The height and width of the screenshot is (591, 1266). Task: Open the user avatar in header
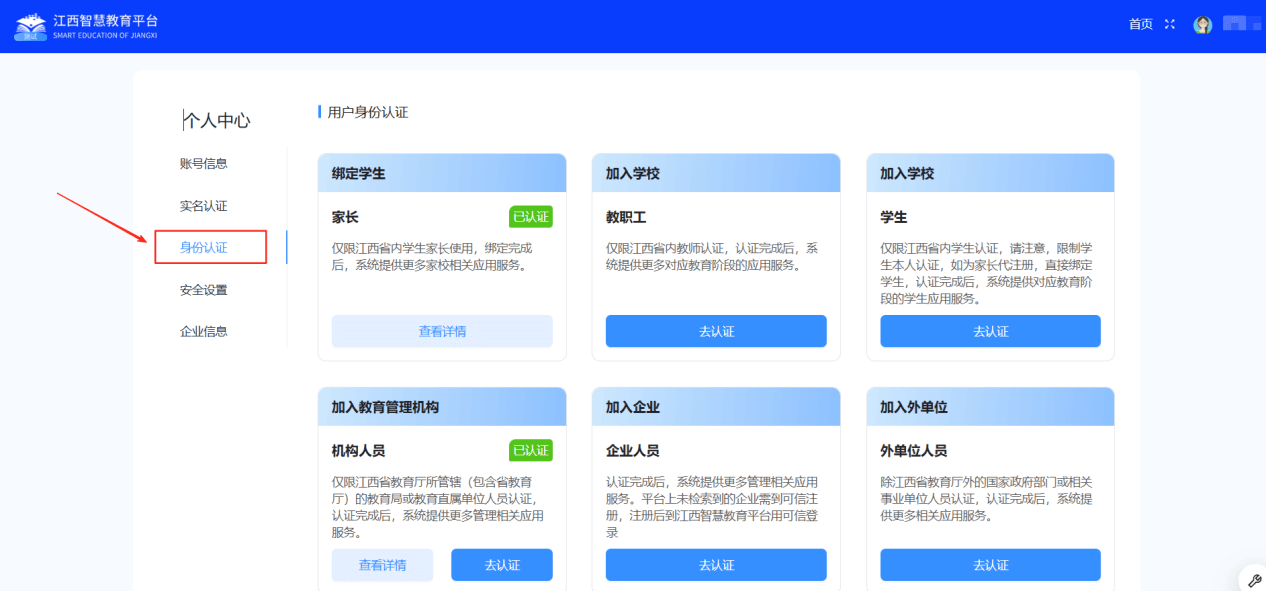1202,25
